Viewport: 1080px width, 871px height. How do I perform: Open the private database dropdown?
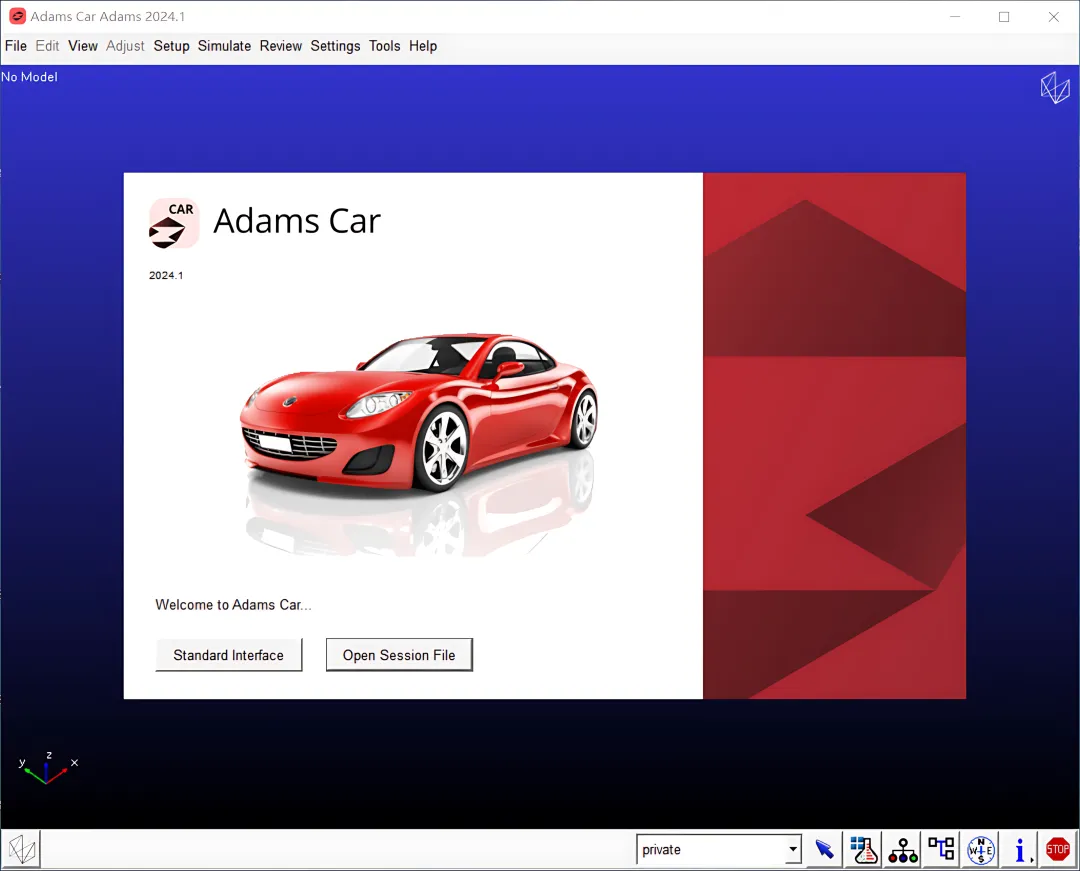click(x=793, y=850)
